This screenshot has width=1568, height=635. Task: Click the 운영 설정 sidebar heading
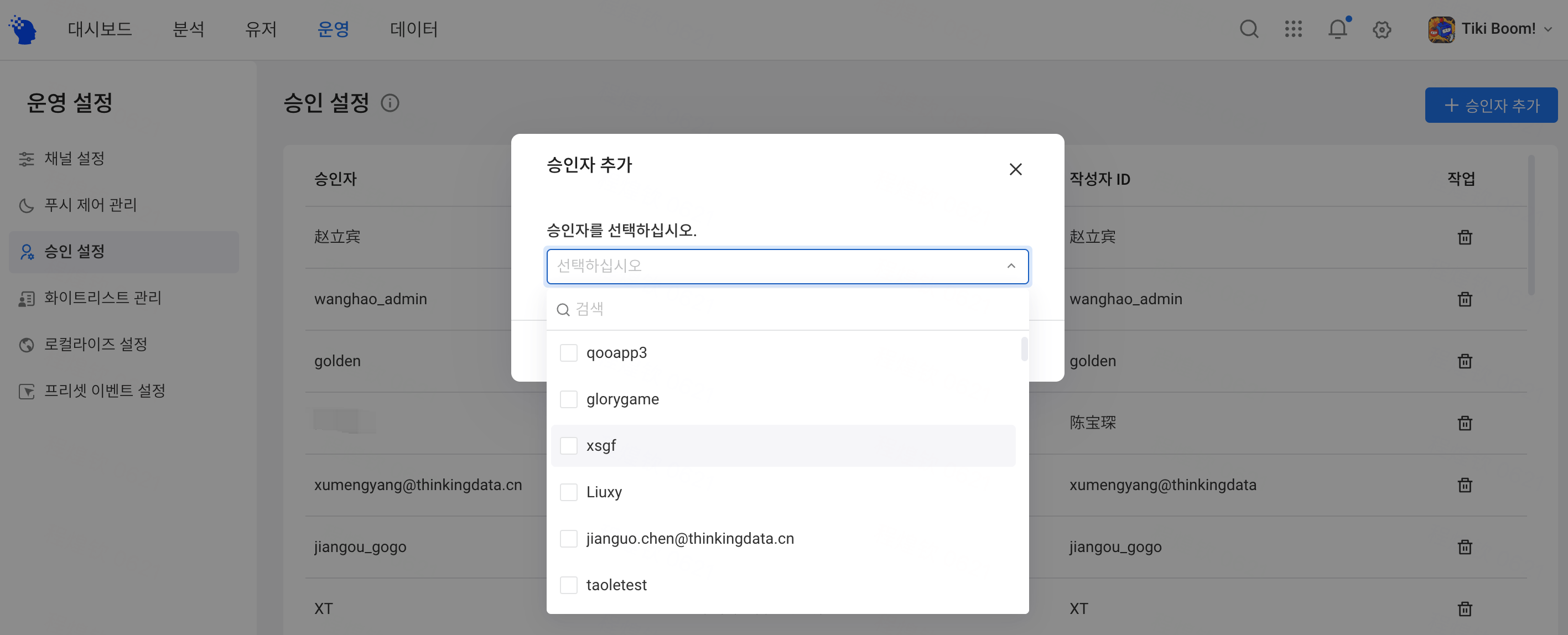pyautogui.click(x=69, y=103)
